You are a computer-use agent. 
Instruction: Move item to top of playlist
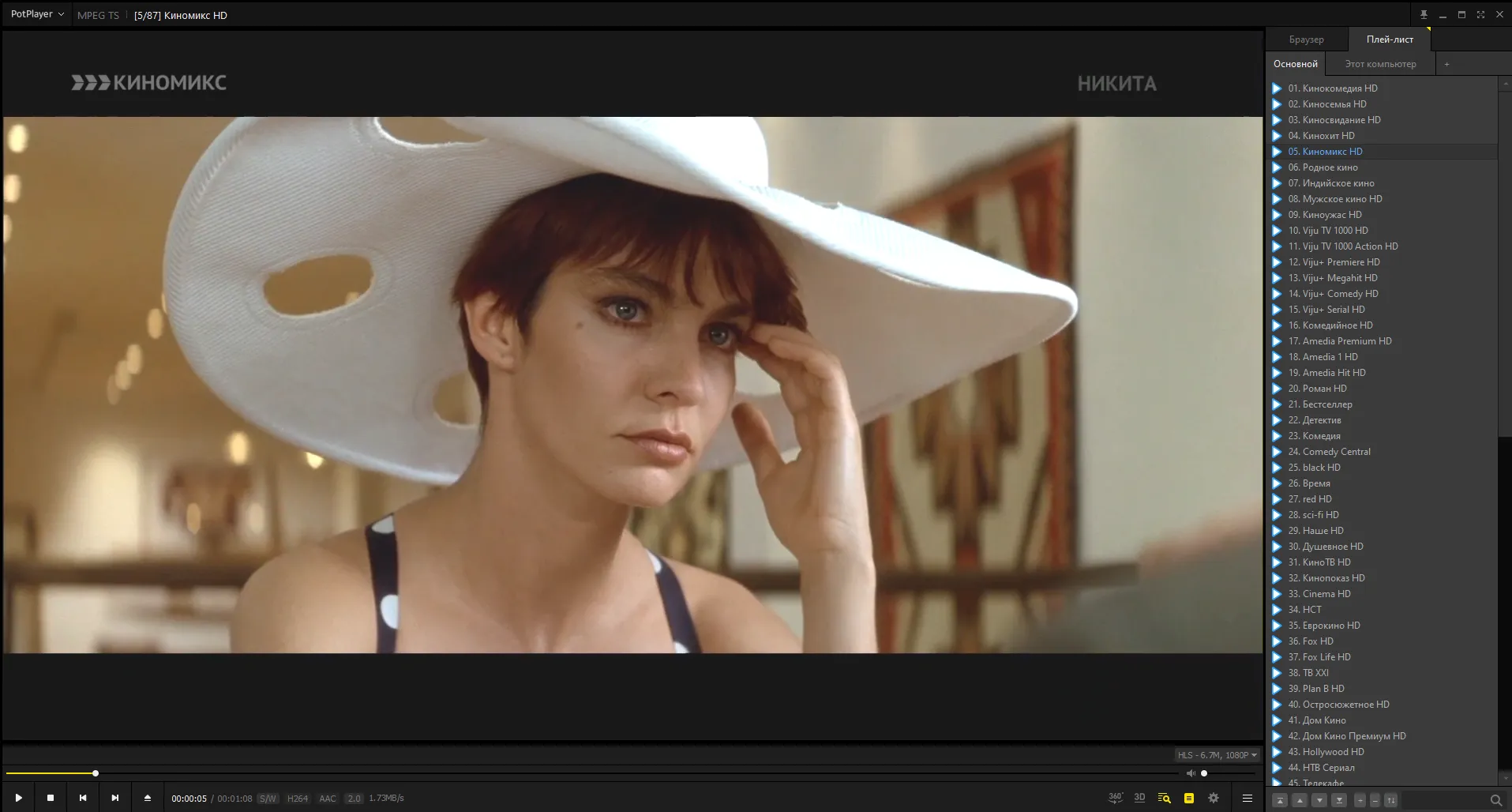1281,800
